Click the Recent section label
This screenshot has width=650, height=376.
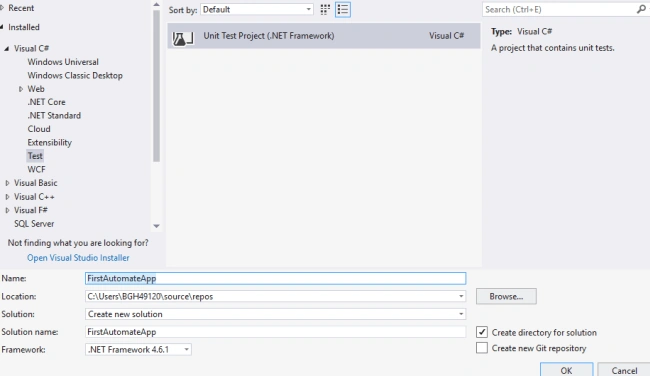tap(21, 8)
